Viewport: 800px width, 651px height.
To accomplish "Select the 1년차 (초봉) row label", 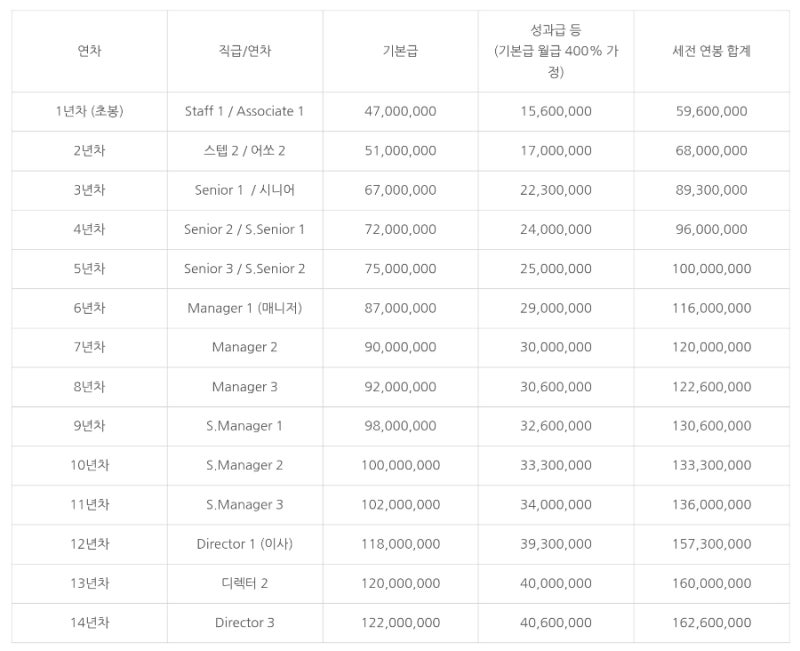I will point(89,111).
